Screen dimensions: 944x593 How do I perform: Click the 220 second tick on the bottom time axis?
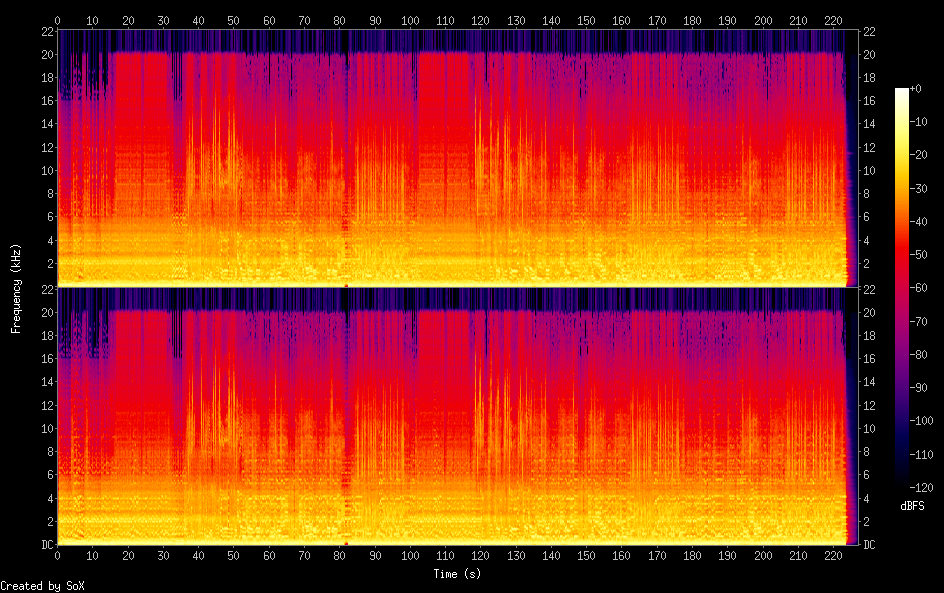(834, 555)
